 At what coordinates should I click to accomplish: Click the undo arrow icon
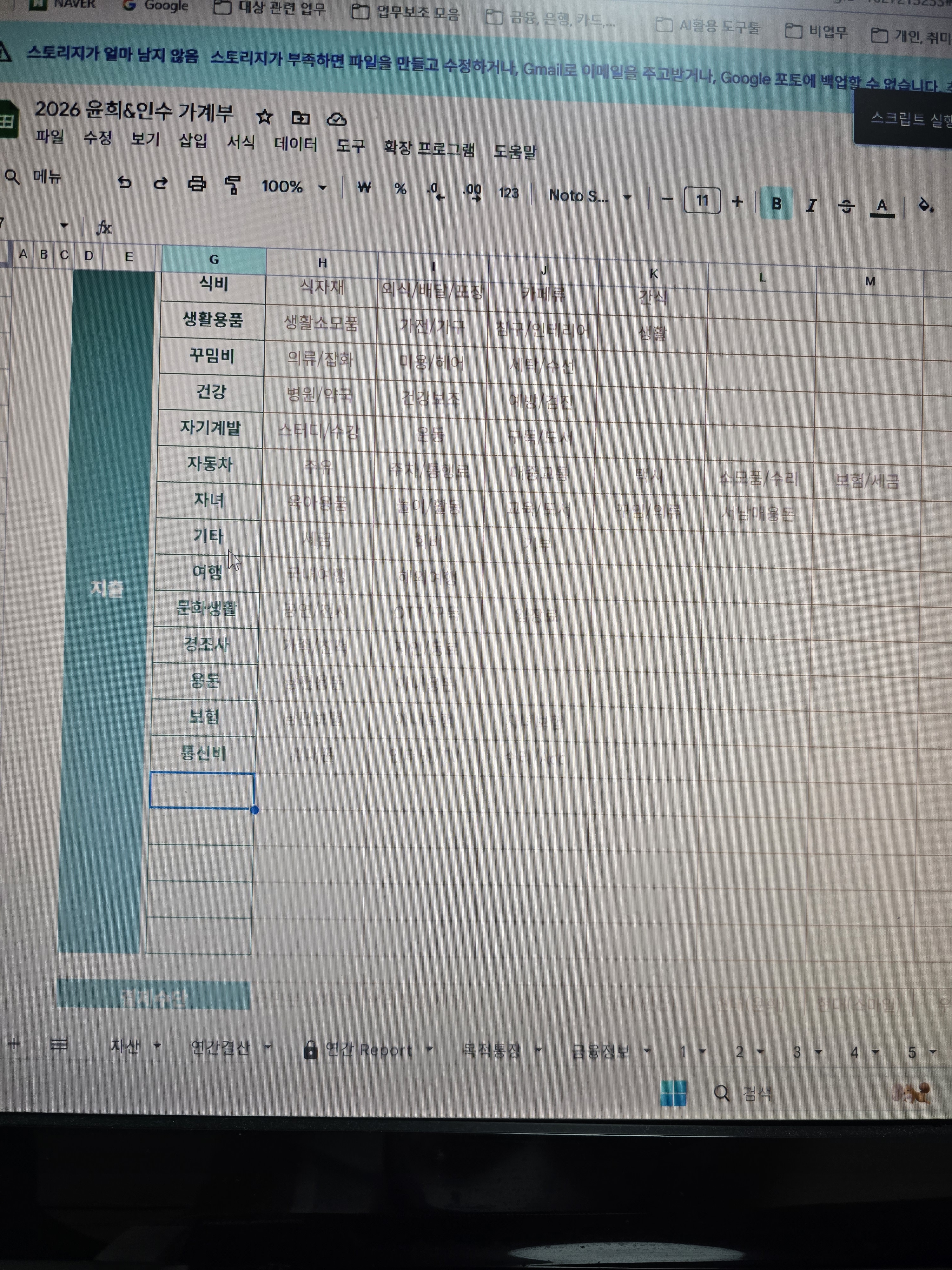(124, 183)
